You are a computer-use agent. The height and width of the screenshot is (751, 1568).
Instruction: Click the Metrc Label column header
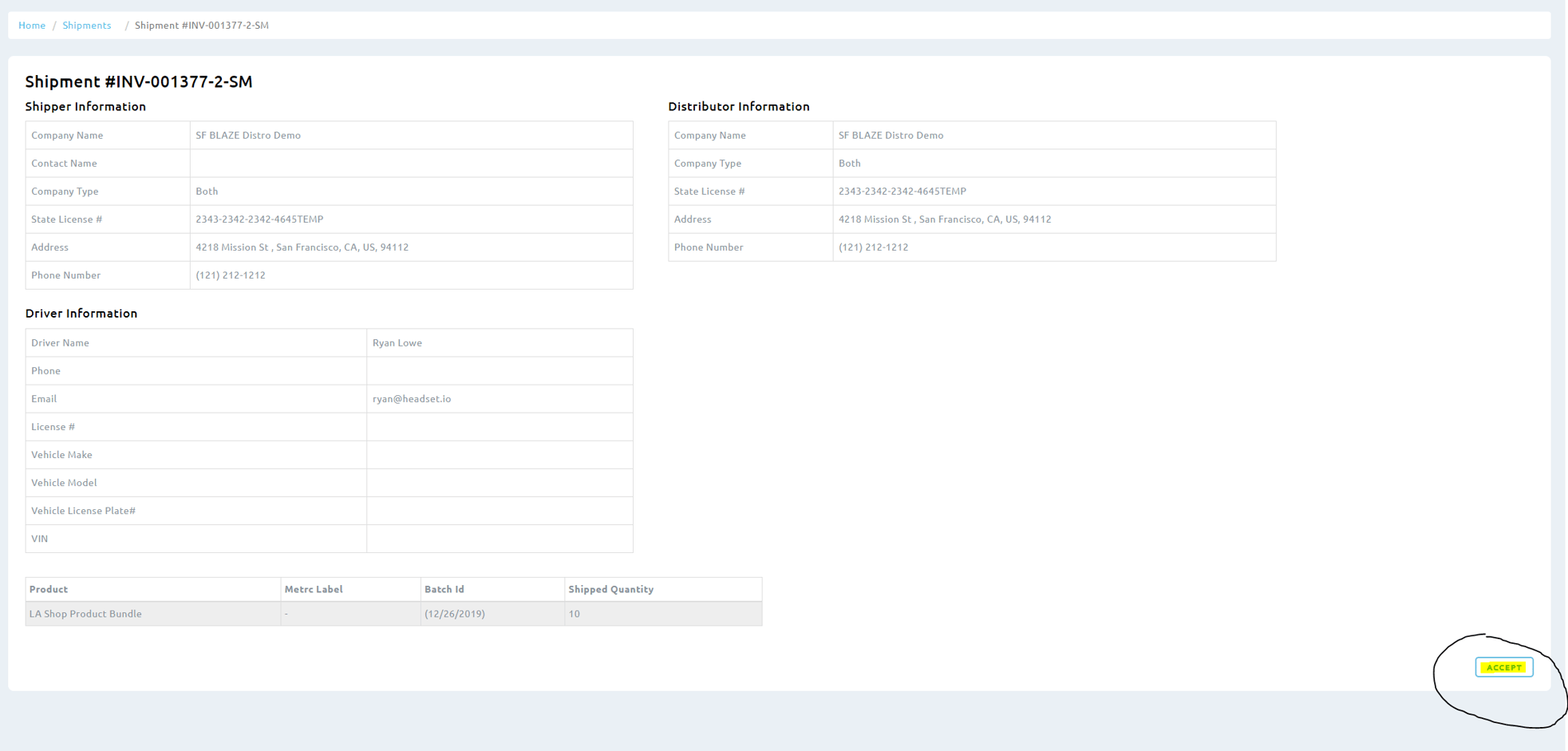[314, 589]
